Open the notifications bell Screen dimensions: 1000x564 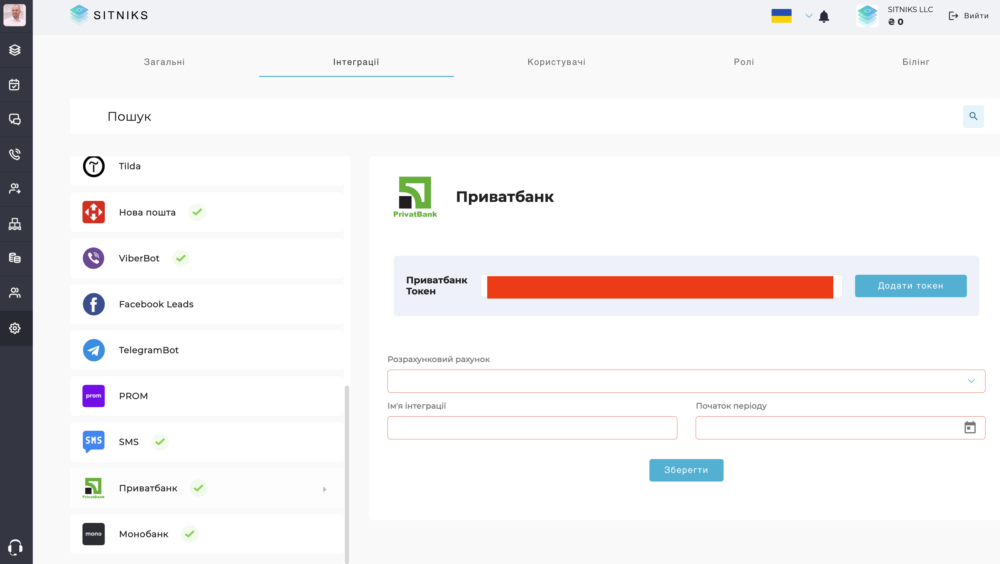point(824,17)
